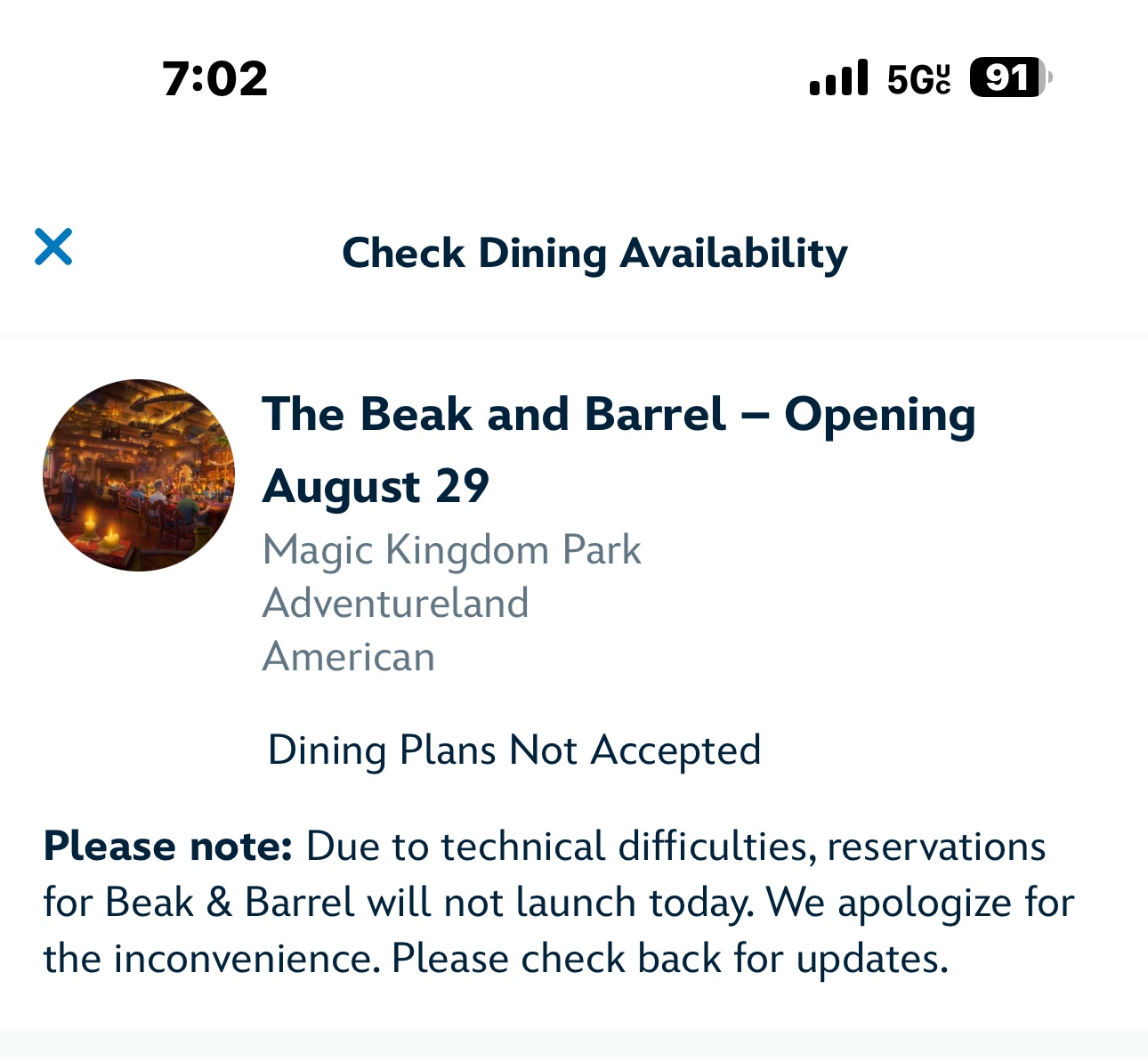This screenshot has width=1148, height=1062.
Task: Select the Check Dining Availability header title
Action: (594, 253)
